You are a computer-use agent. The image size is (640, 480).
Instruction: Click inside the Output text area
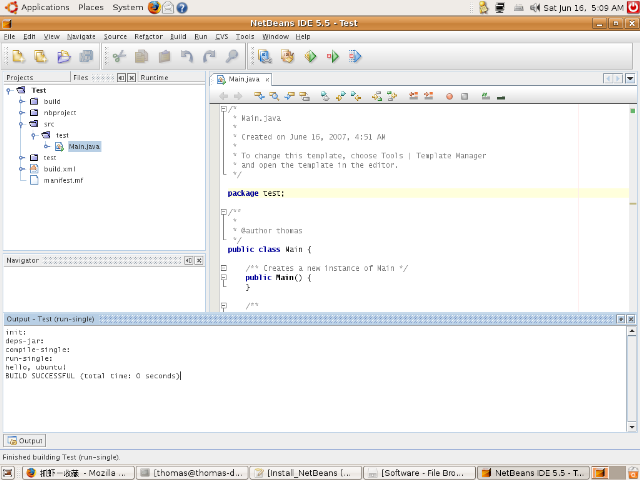coord(314,379)
